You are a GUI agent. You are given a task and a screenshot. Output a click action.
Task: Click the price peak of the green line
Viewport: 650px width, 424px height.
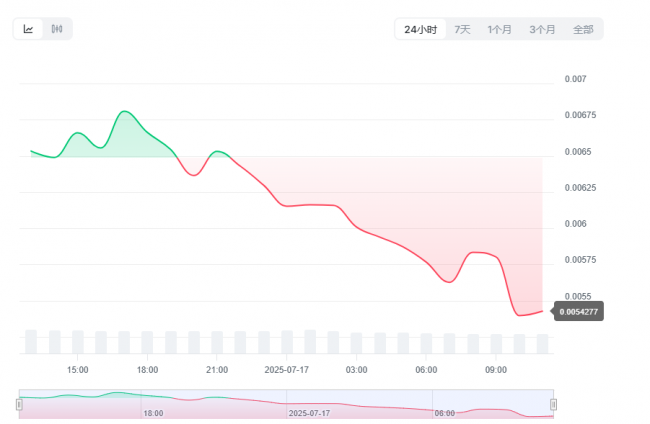(x=124, y=111)
